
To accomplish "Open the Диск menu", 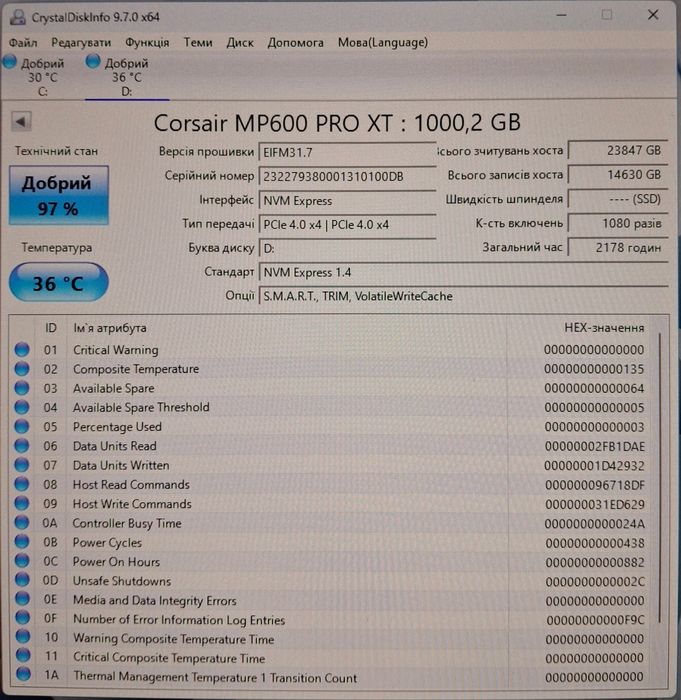I will [240, 43].
